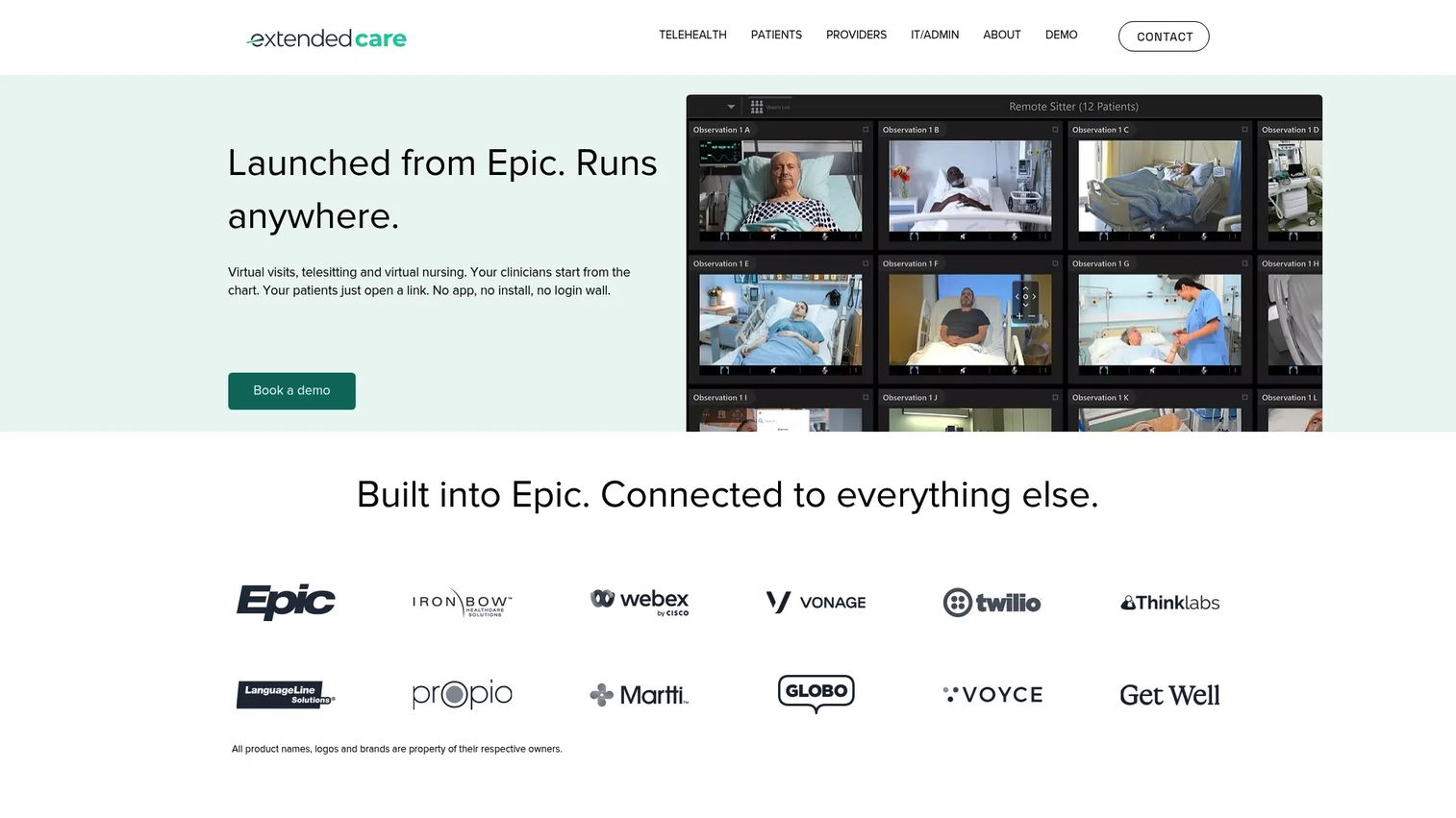Viewport: 1456px width, 818px height.
Task: Toggle microphone on Observation 1 F
Action: (1015, 370)
